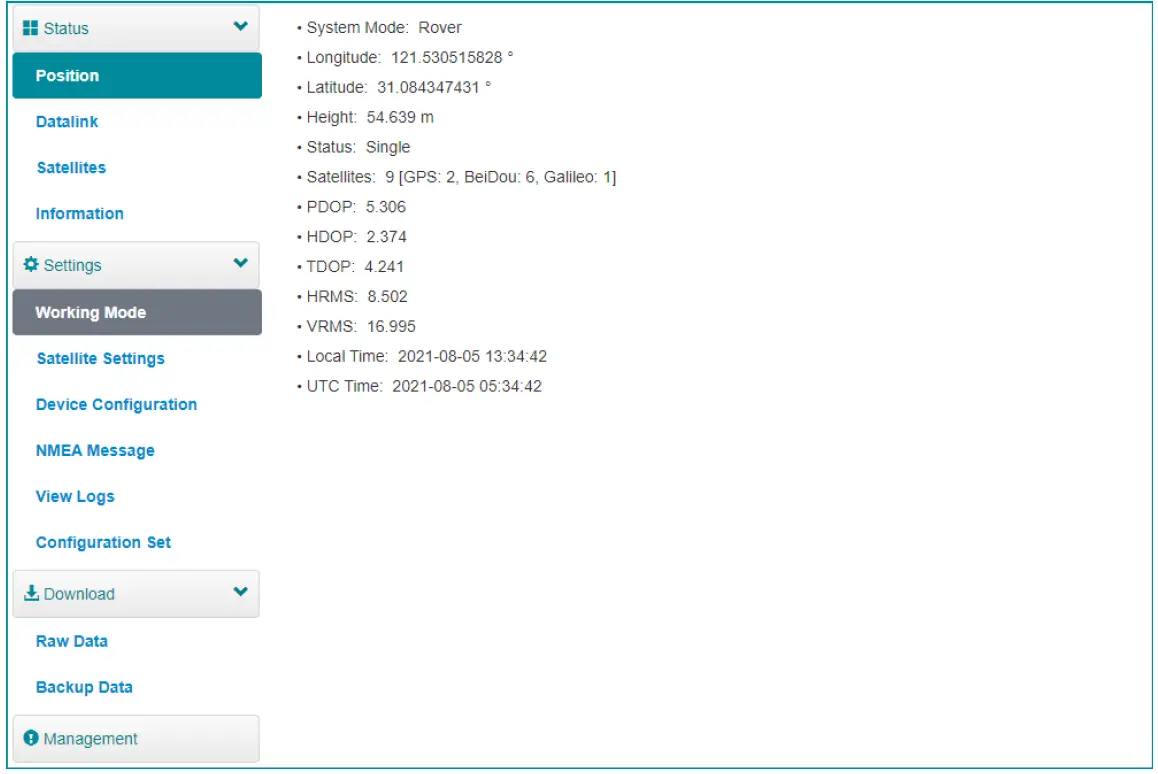This screenshot has width=1158, height=774.
Task: View the Satellites status page
Action: (x=73, y=167)
